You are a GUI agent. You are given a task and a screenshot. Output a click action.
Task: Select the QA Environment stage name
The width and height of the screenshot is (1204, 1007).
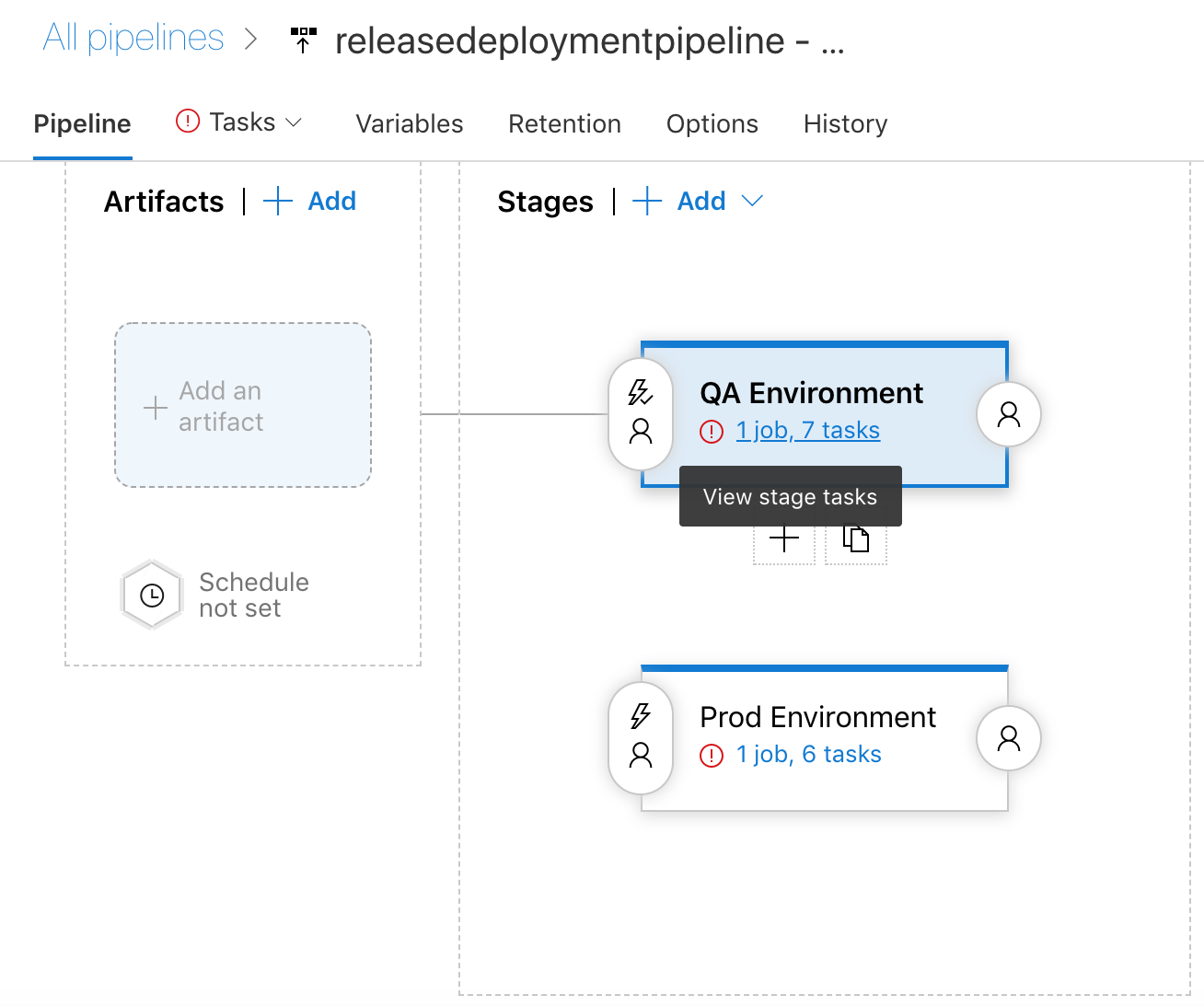pyautogui.click(x=811, y=393)
